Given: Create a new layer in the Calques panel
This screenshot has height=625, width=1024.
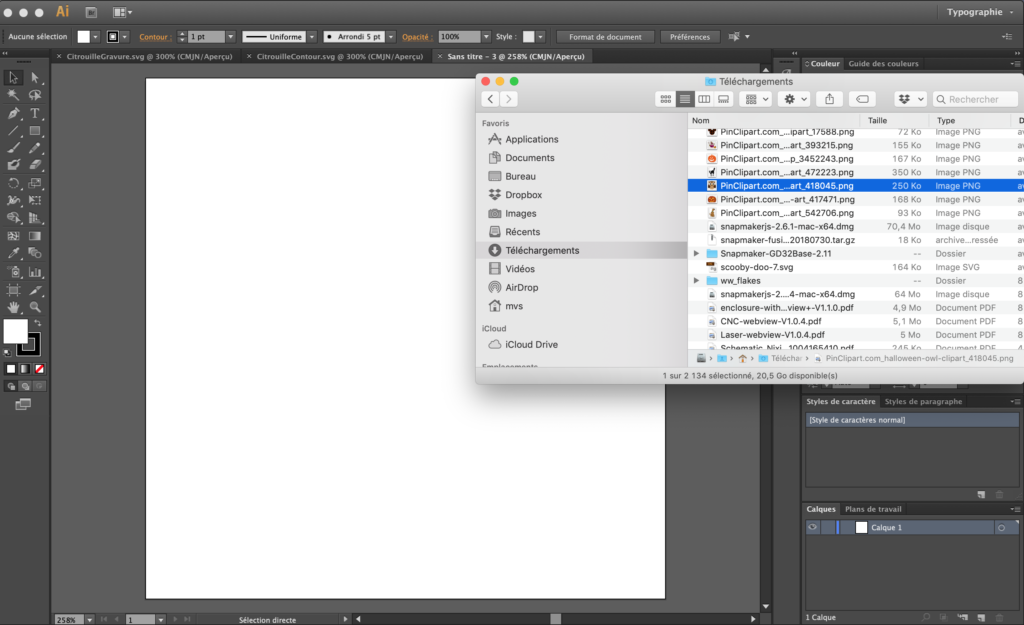Looking at the screenshot, I should point(983,616).
